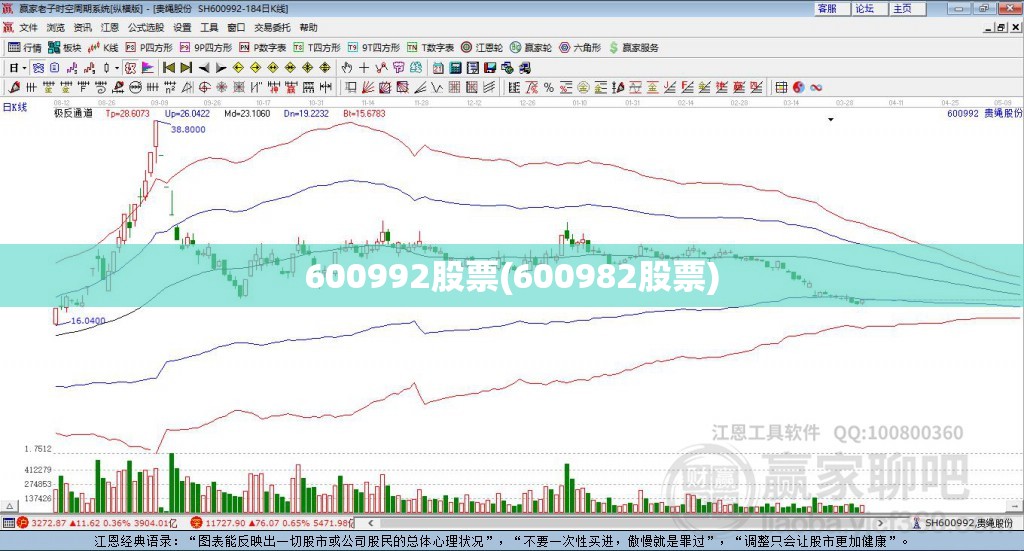Click the up arrow beside volume panel
Screen dimensions: 1024x551
(x=9, y=506)
